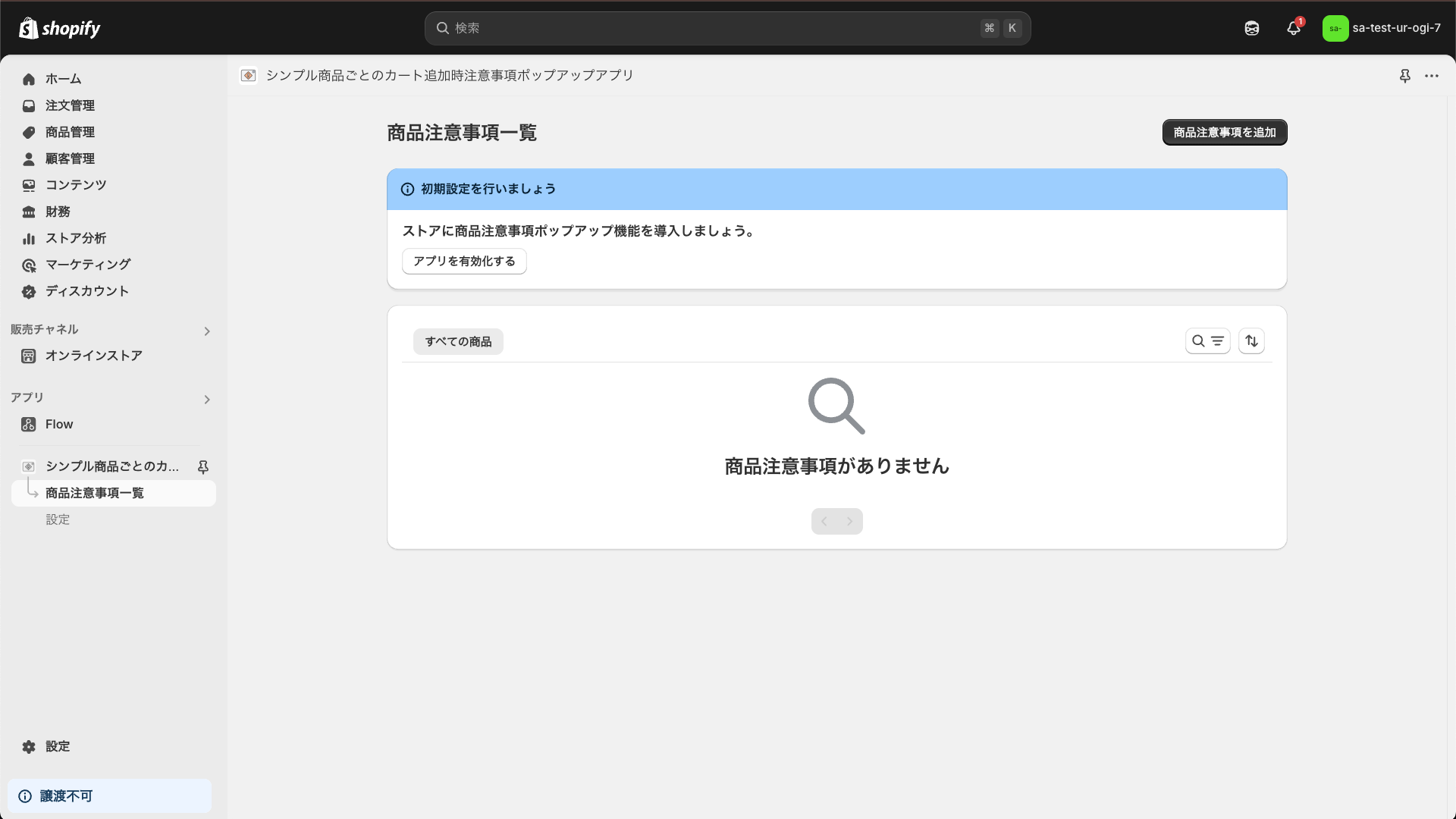Open 設定 under the app menu
1456x819 pixels.
(x=58, y=519)
